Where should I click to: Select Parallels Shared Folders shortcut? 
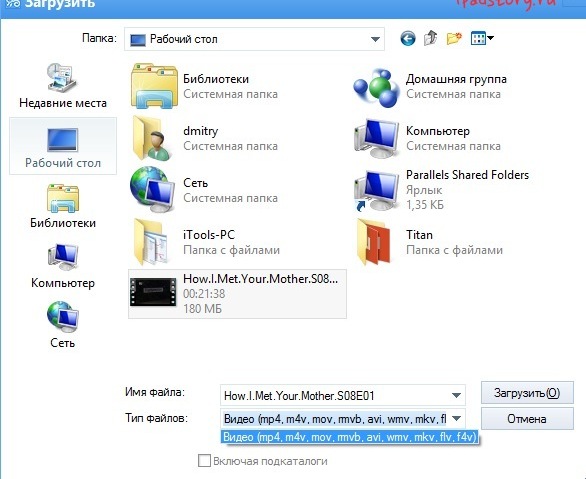click(x=441, y=190)
